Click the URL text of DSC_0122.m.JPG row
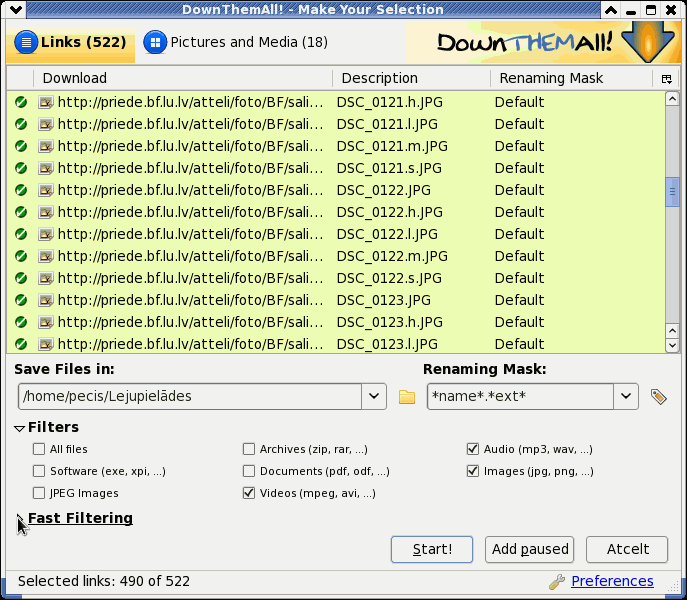 click(x=191, y=256)
